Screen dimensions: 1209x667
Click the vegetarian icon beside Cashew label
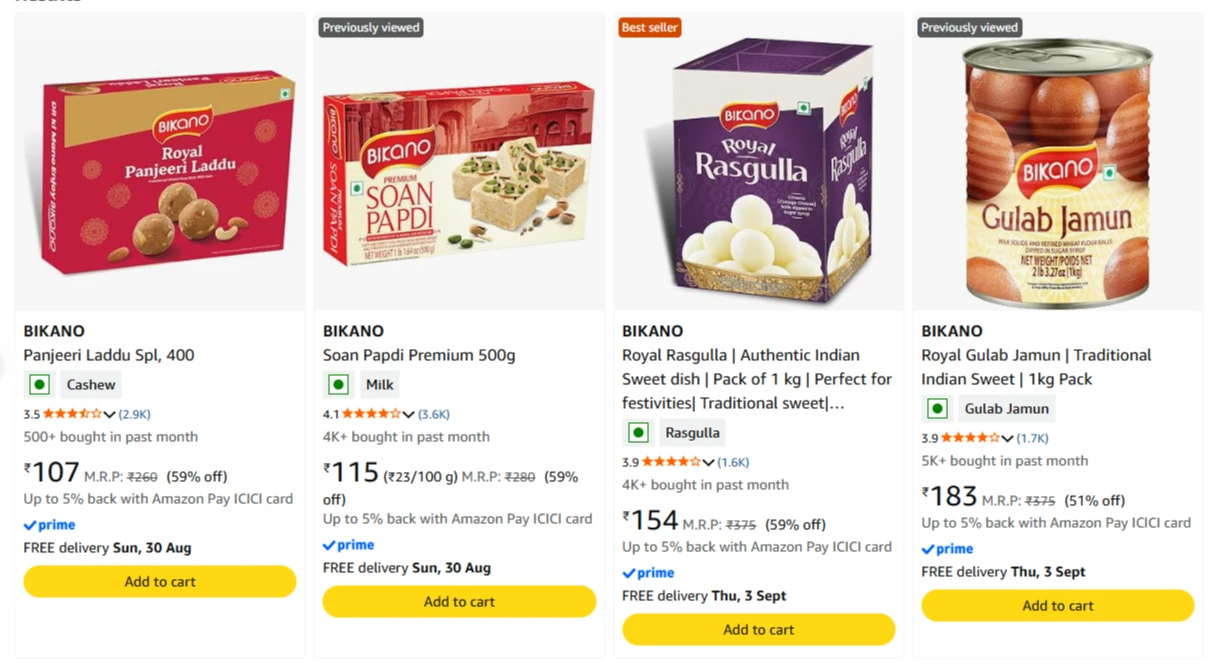click(39, 384)
